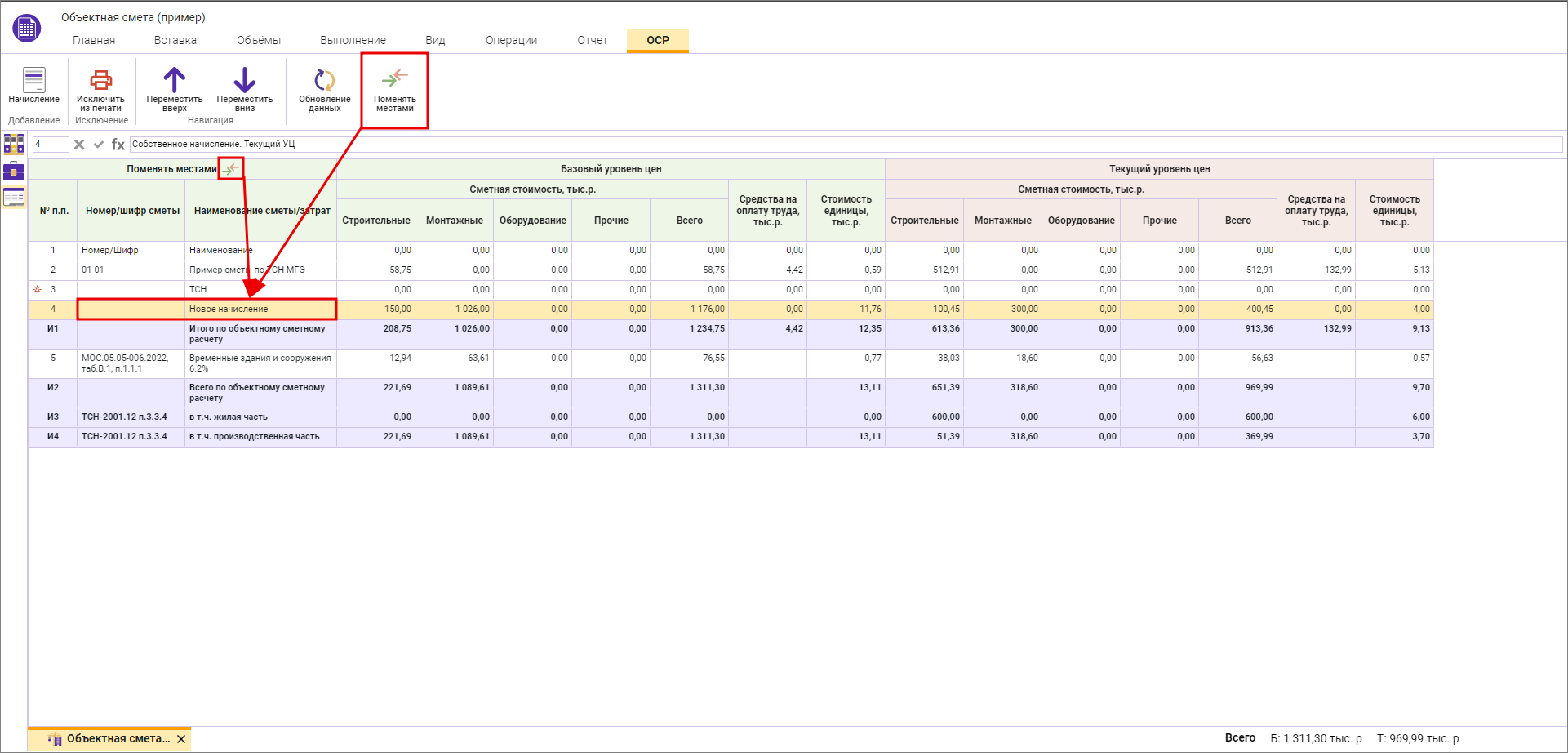Click the cell reference box showing 4
The height and width of the screenshot is (753, 1568).
pos(50,145)
